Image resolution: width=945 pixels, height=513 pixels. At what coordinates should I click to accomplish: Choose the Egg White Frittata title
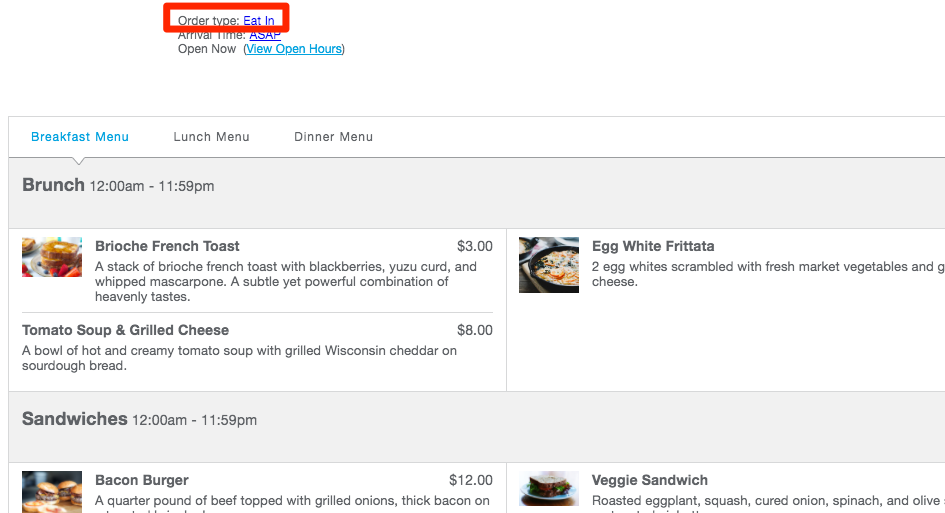653,246
